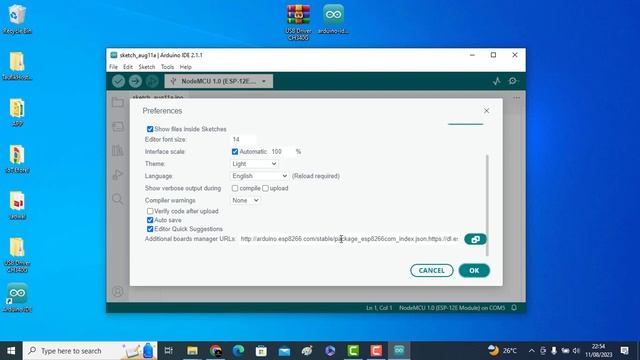Open Microsoft Store from the taskbar
The width and height of the screenshot is (640, 360).
[x=261, y=351]
